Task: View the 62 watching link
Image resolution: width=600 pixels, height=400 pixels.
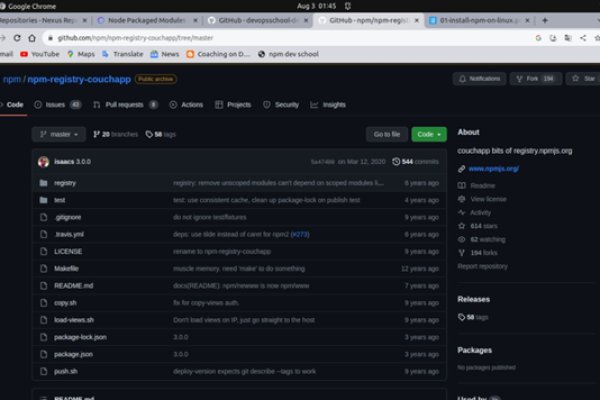Action: point(488,239)
